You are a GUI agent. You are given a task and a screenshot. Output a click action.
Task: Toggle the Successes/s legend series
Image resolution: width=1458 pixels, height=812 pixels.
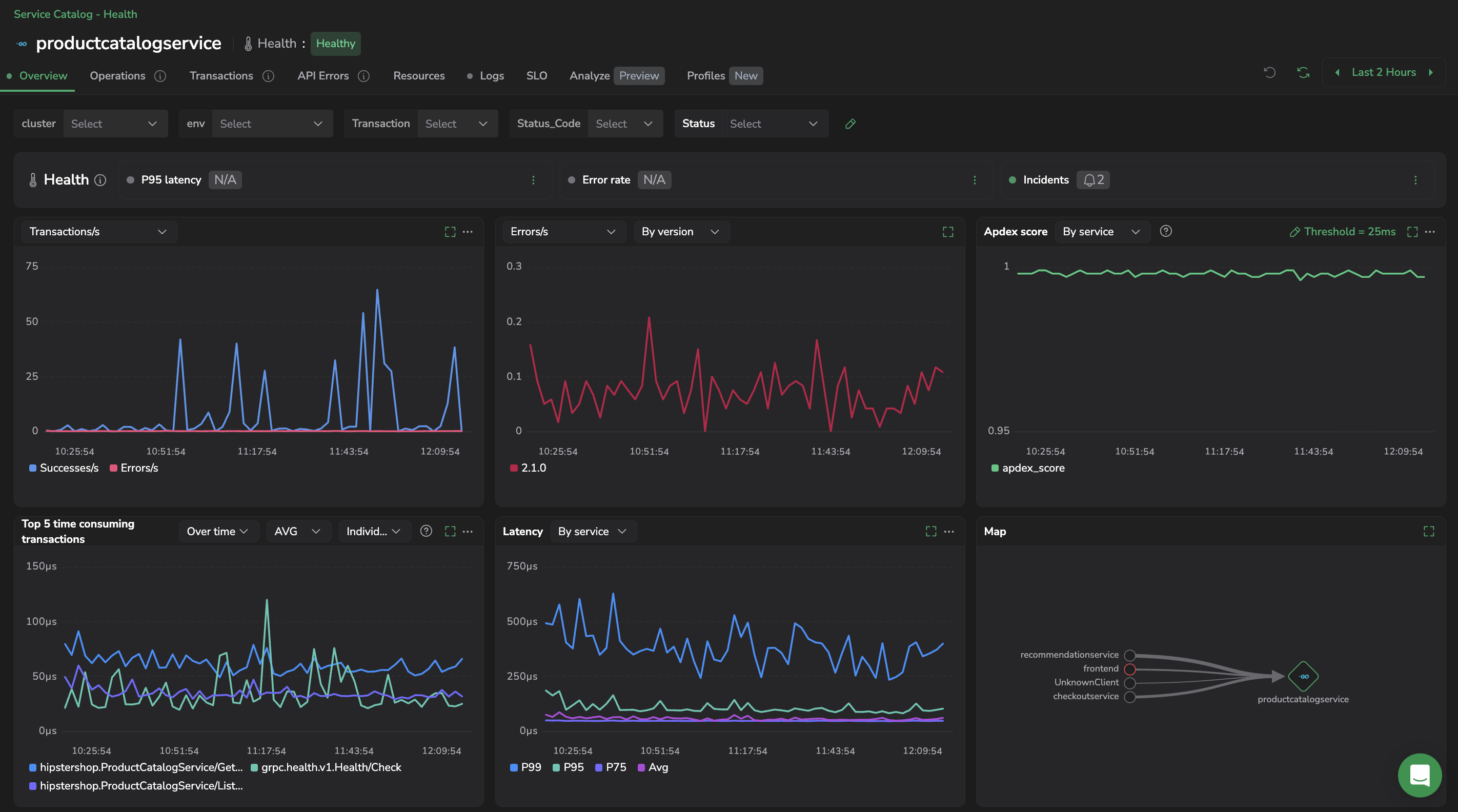[64, 468]
